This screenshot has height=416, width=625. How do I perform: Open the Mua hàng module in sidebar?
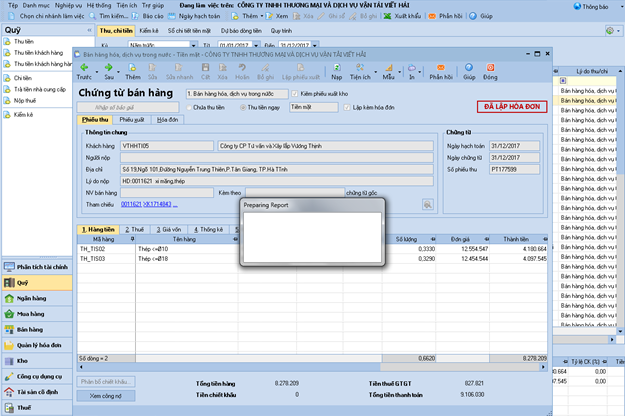tap(37, 314)
